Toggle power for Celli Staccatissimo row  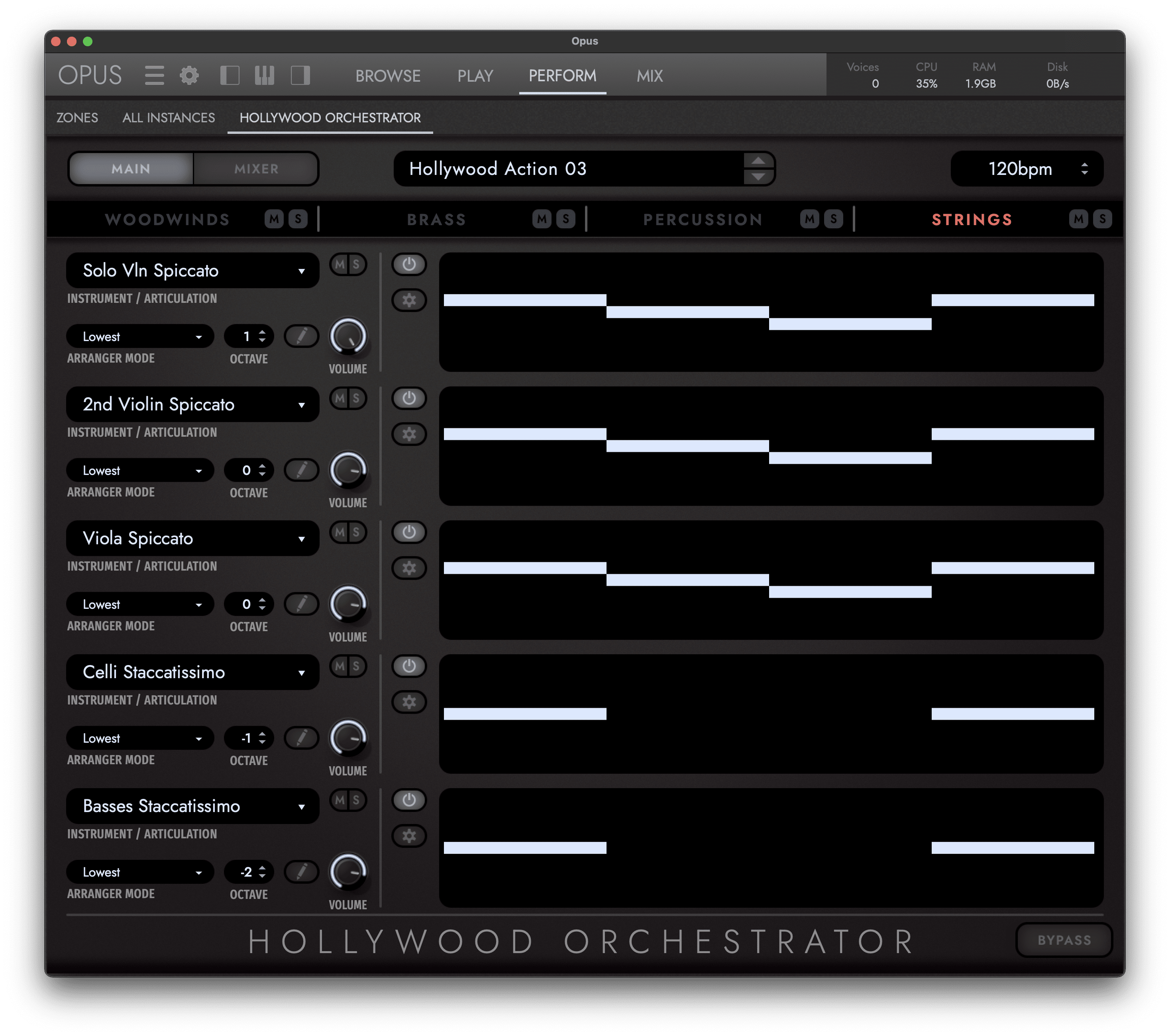409,666
